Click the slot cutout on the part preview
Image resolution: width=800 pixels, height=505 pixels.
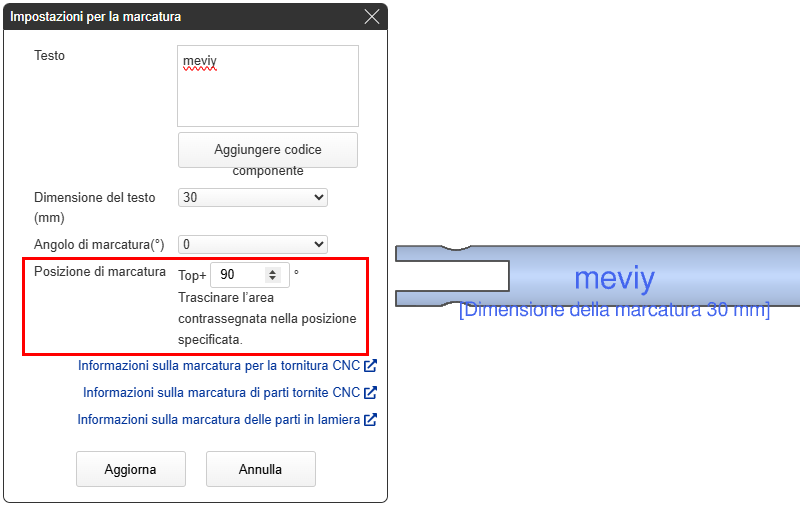(452, 275)
